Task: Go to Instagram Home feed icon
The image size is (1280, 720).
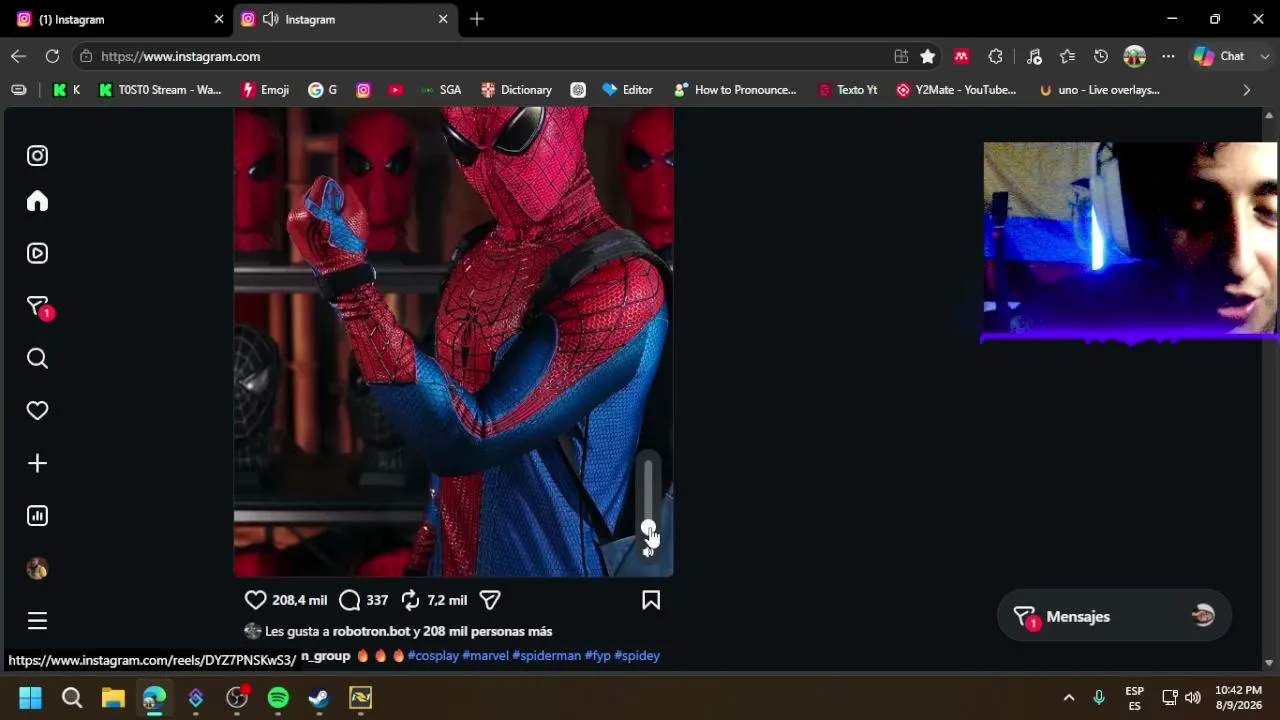Action: [37, 201]
